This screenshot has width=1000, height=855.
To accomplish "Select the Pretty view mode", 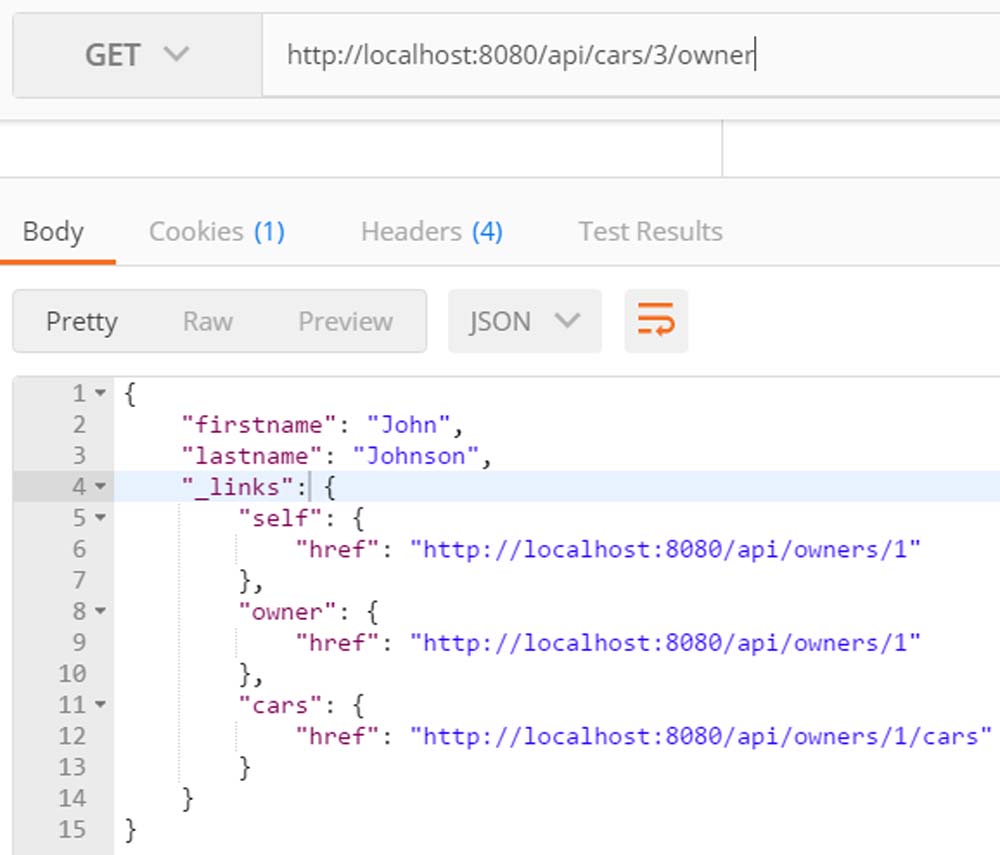I will point(82,322).
